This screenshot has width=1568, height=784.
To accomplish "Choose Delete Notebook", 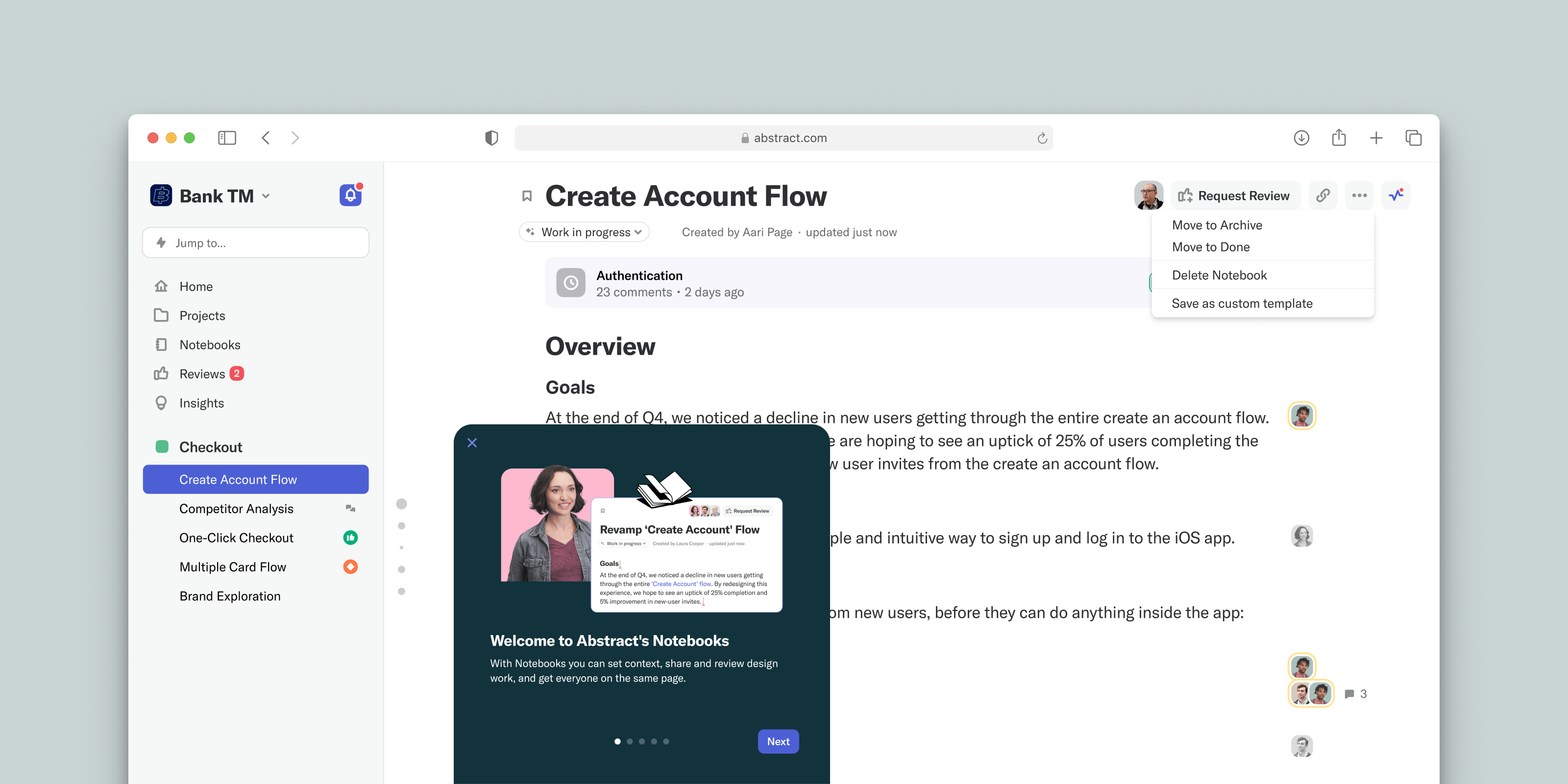I will point(1219,275).
